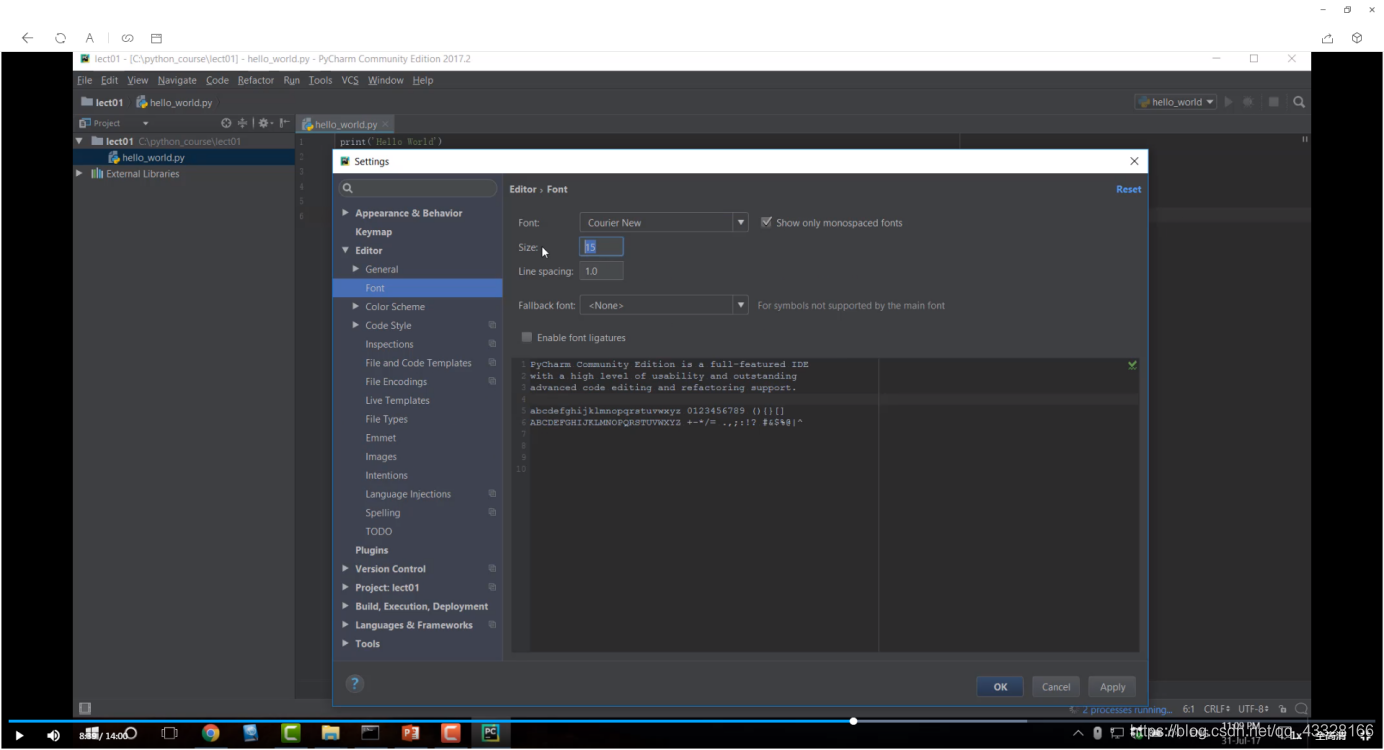Viewport: 1384px width, 750px height.
Task: Open the hello_world run configuration dropdown
Action: tap(1176, 102)
